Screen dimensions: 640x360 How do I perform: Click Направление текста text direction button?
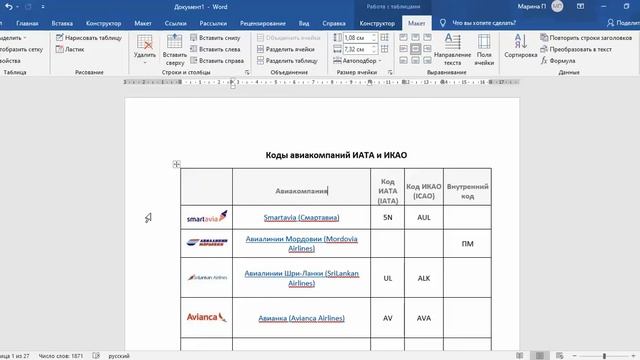coord(452,50)
